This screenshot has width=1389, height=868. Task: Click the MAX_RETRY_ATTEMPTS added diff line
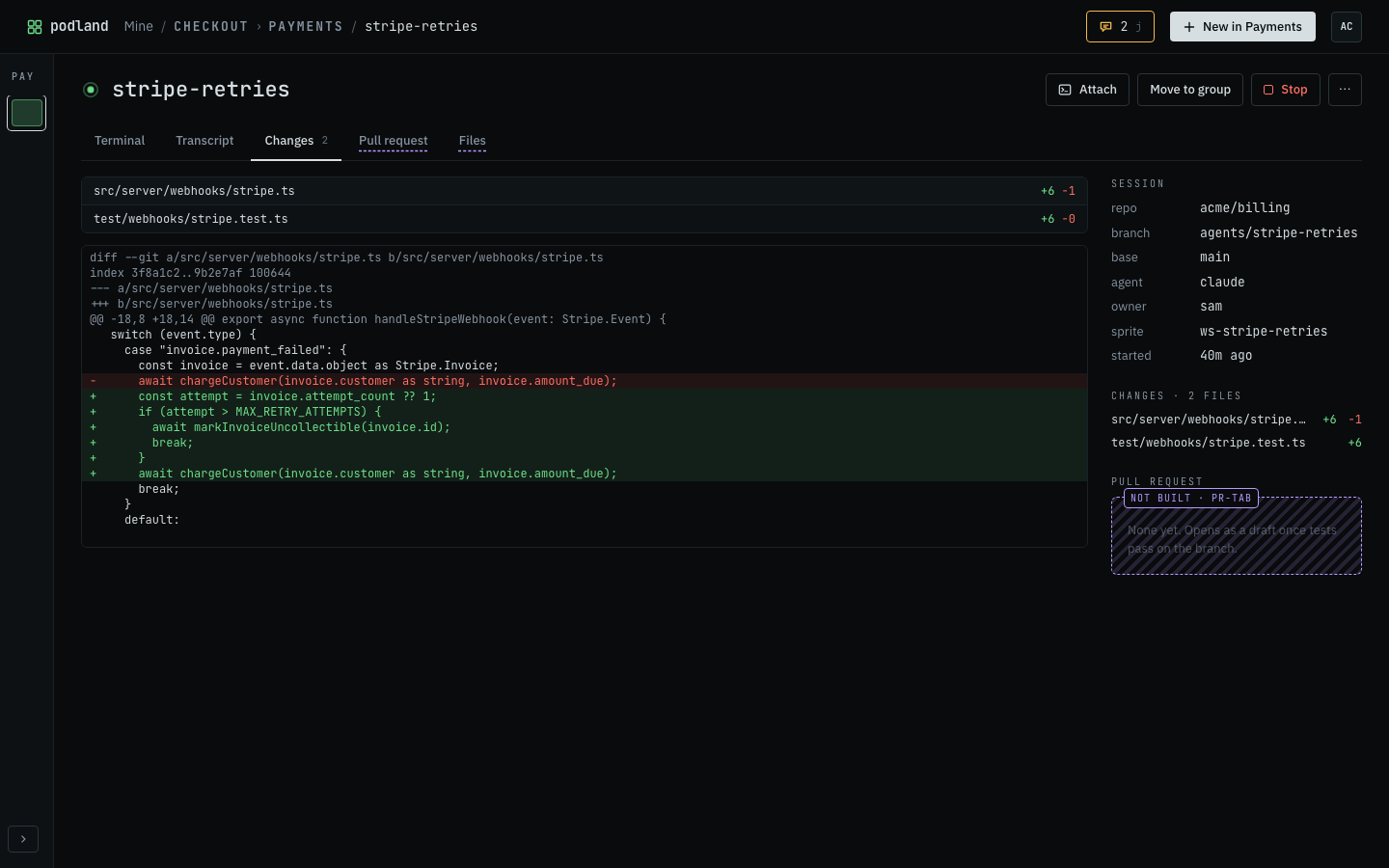click(585, 412)
